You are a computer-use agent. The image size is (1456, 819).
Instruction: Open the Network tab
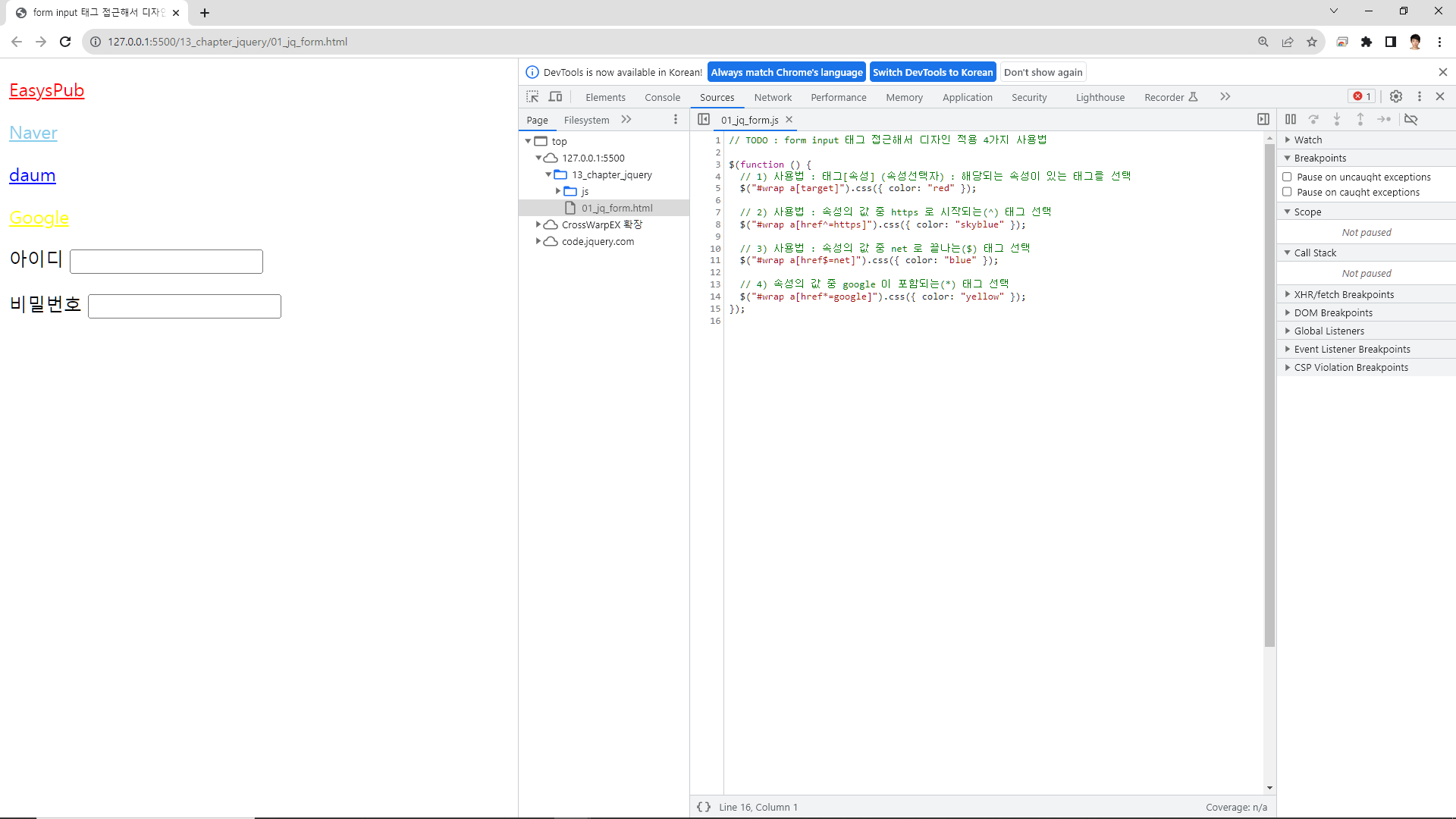click(773, 97)
